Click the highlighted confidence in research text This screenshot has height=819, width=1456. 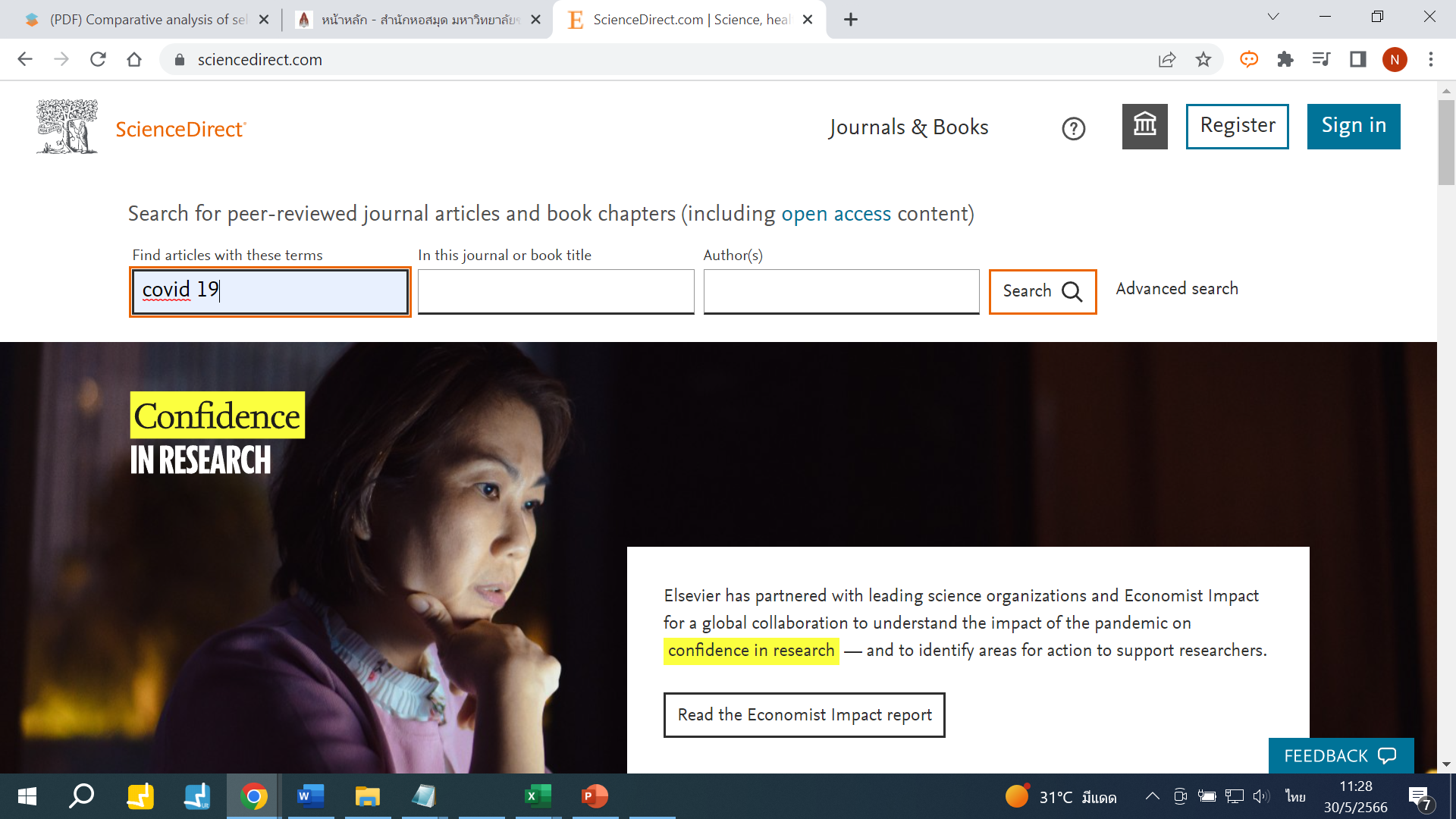tap(751, 651)
